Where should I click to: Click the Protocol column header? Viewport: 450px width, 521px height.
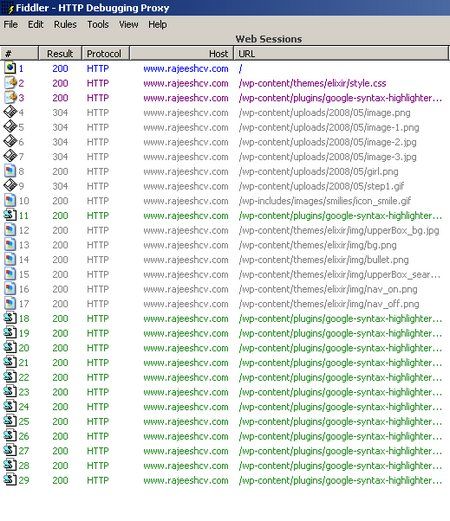point(105,53)
